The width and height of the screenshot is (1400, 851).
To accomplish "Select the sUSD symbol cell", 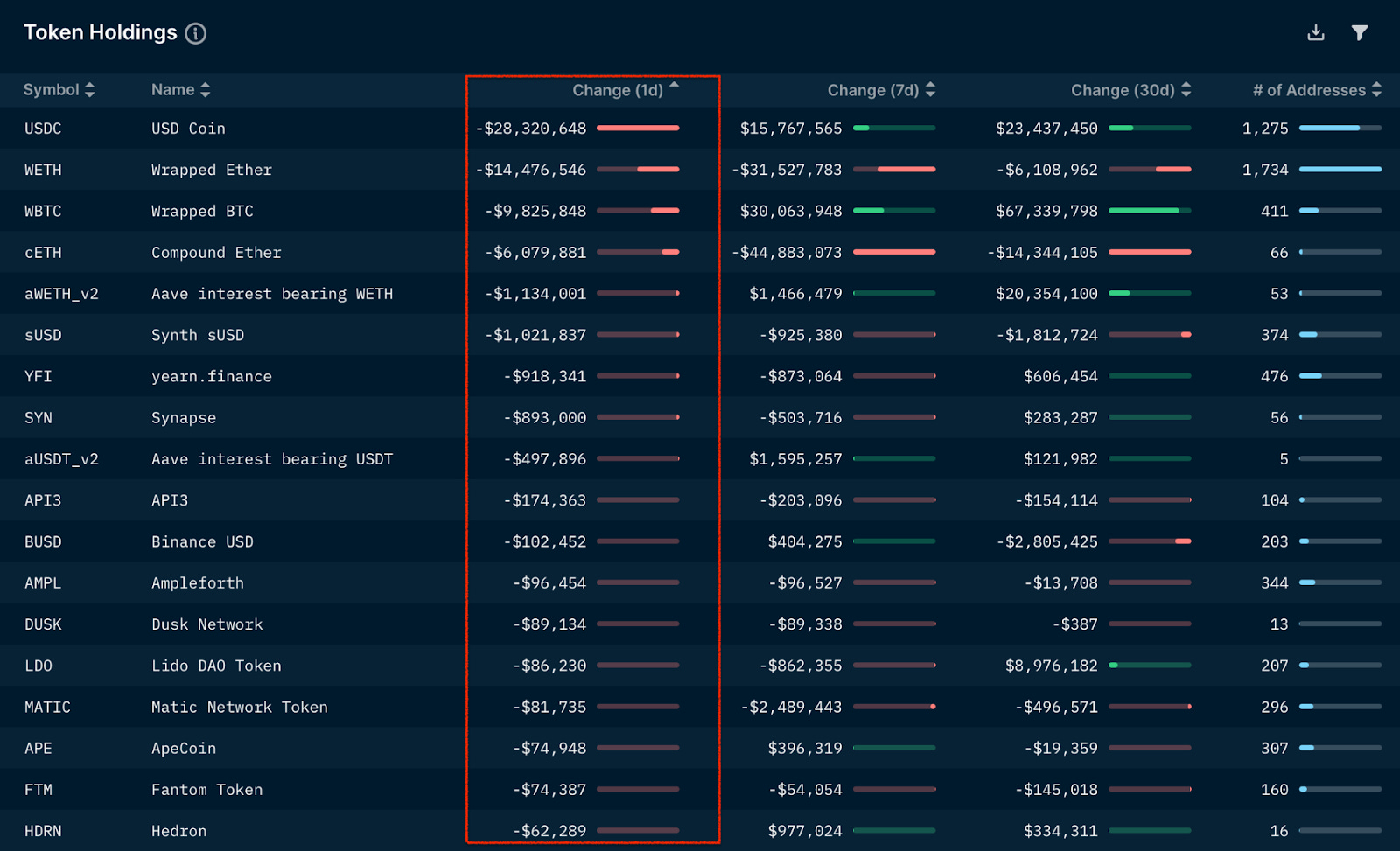I will point(43,335).
